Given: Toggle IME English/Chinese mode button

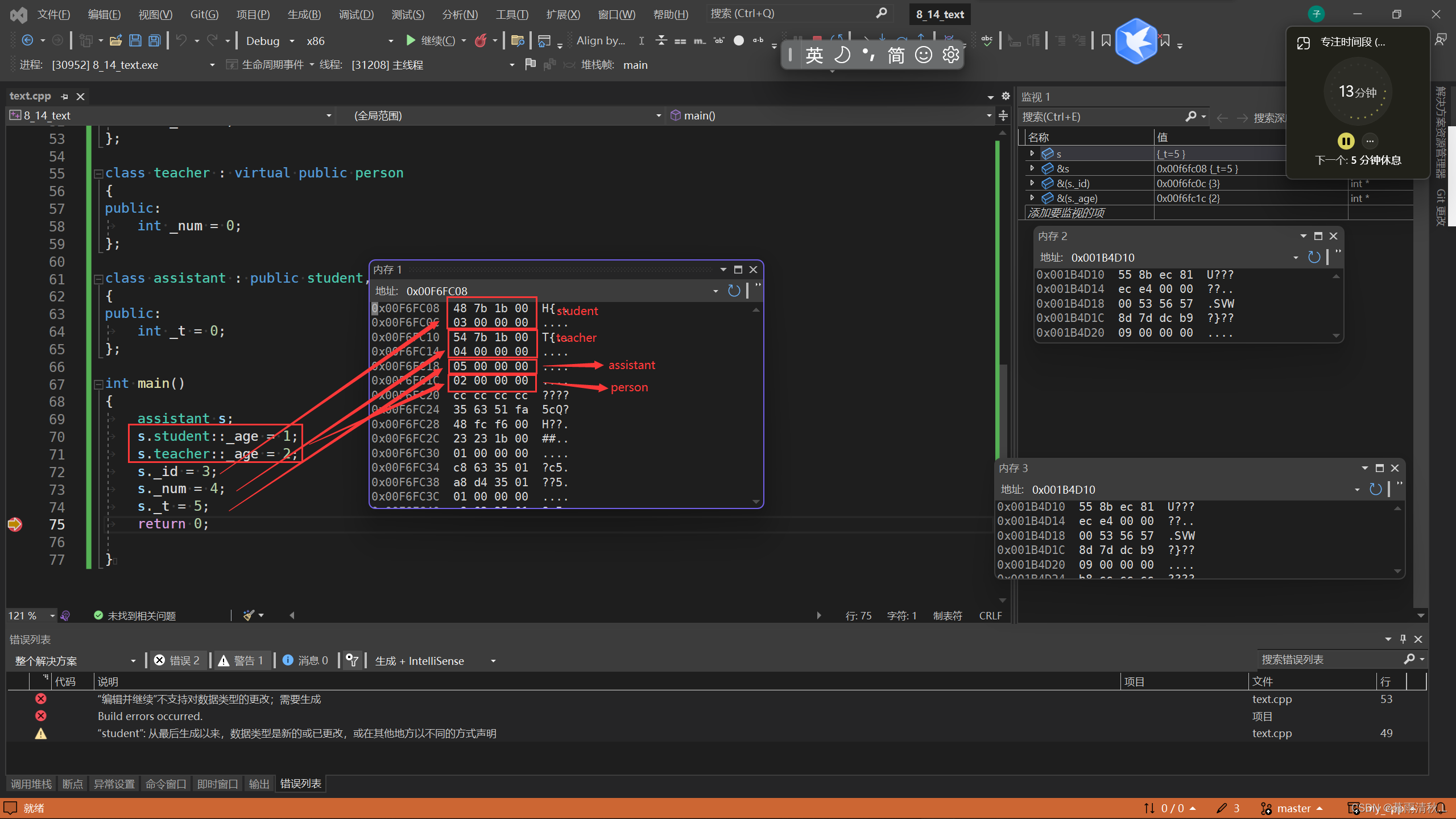Looking at the screenshot, I should coord(814,55).
